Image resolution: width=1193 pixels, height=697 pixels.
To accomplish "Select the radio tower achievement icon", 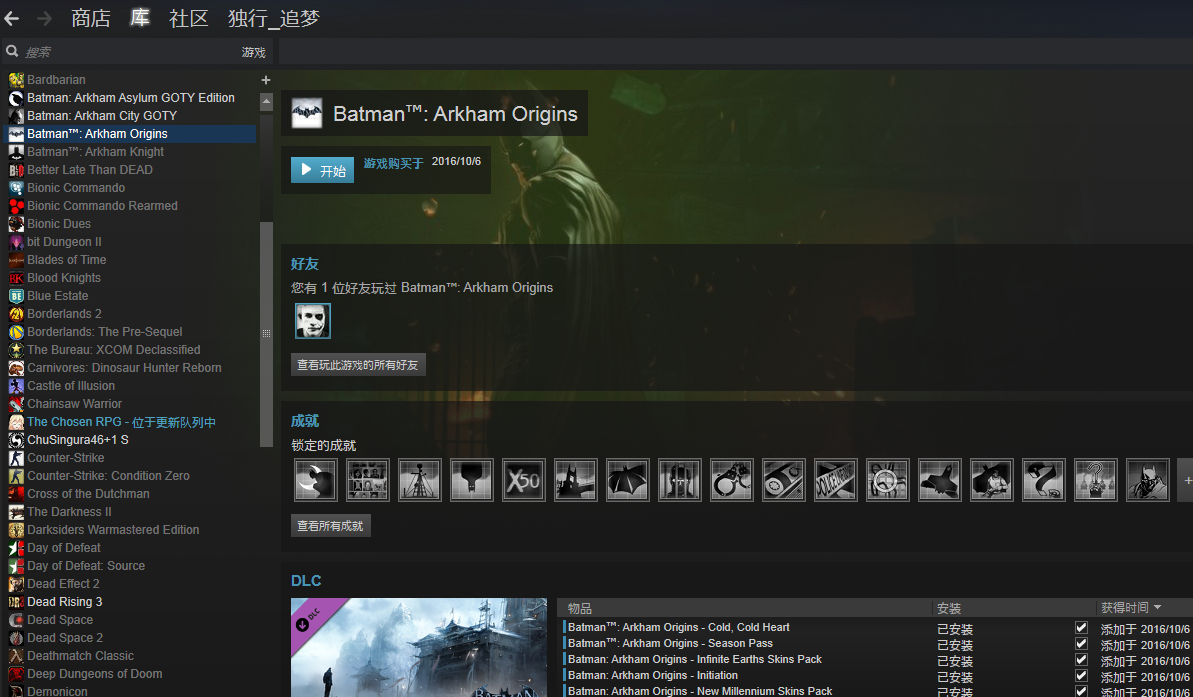I will [419, 480].
